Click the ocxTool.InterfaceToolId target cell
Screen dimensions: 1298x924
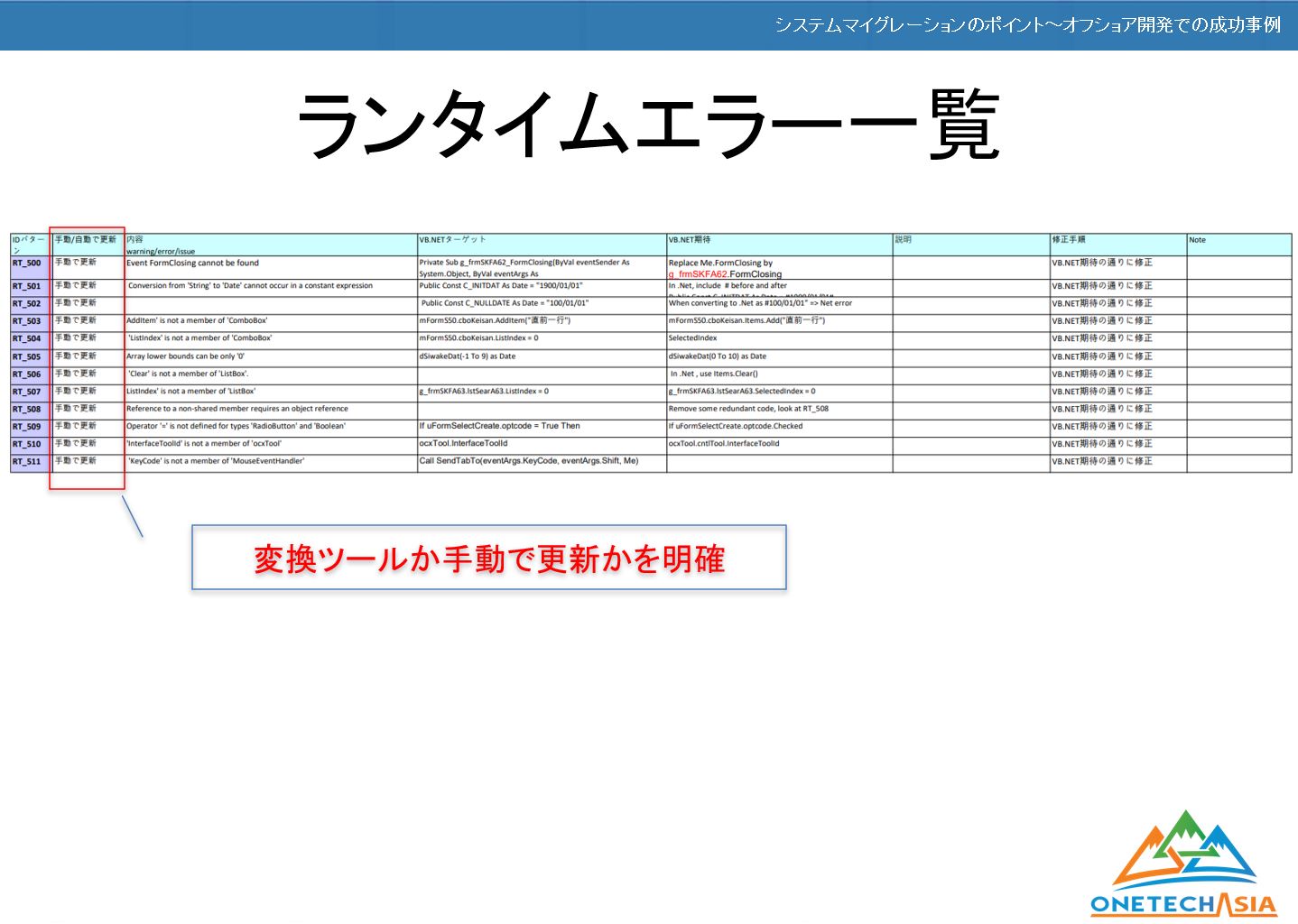(542, 445)
